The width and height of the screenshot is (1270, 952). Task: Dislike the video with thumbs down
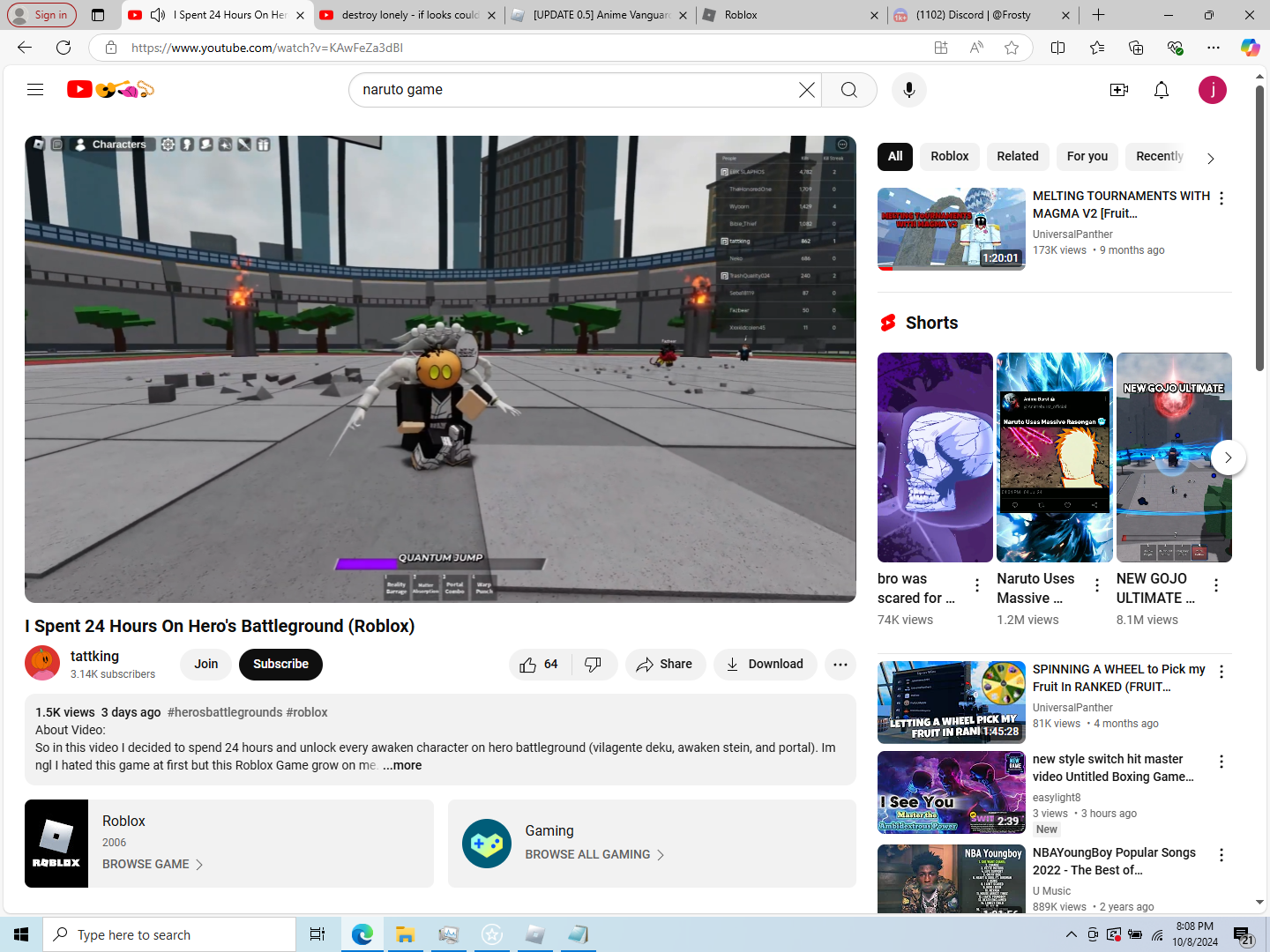594,665
